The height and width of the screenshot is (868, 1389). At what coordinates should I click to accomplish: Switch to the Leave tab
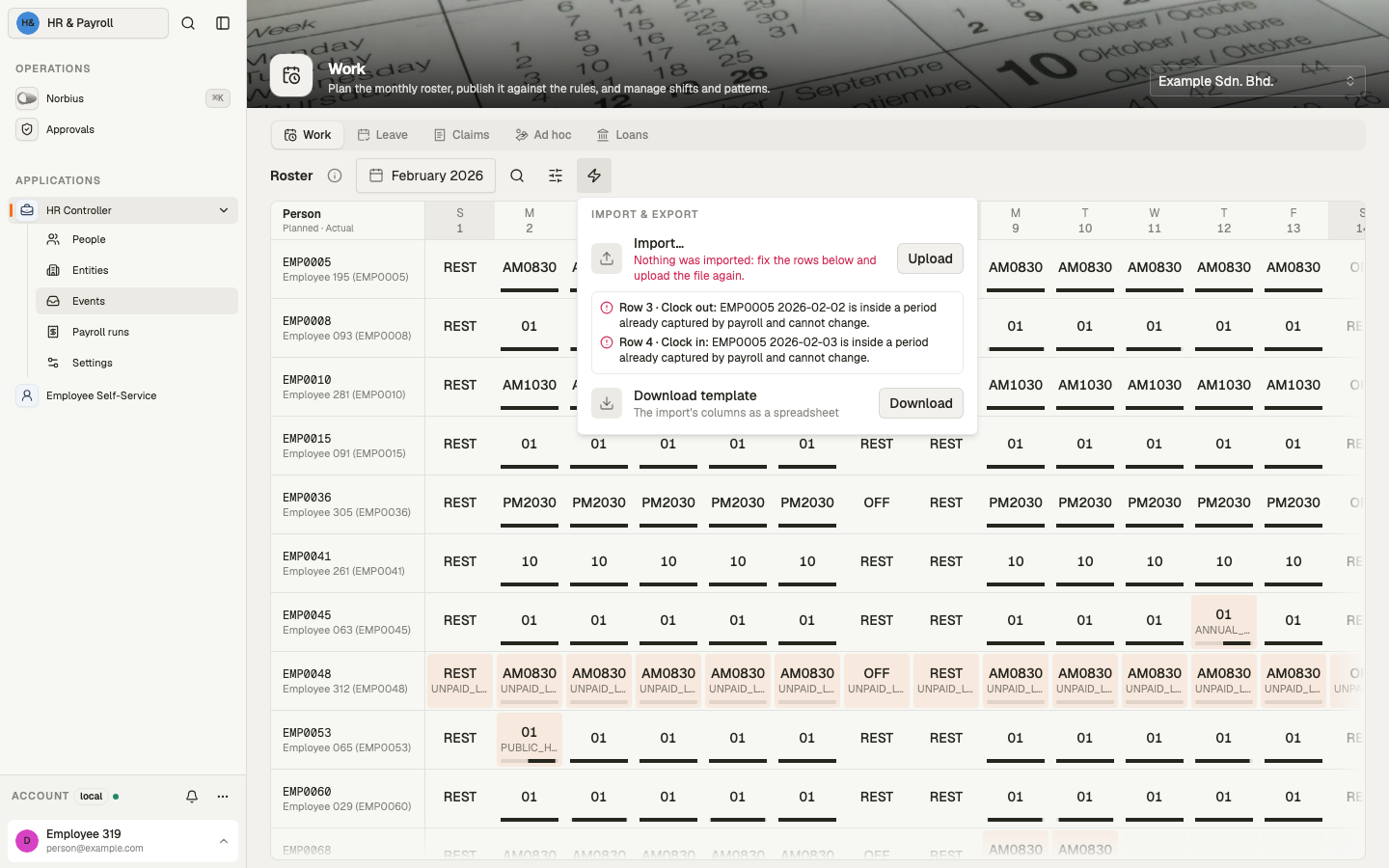point(383,135)
